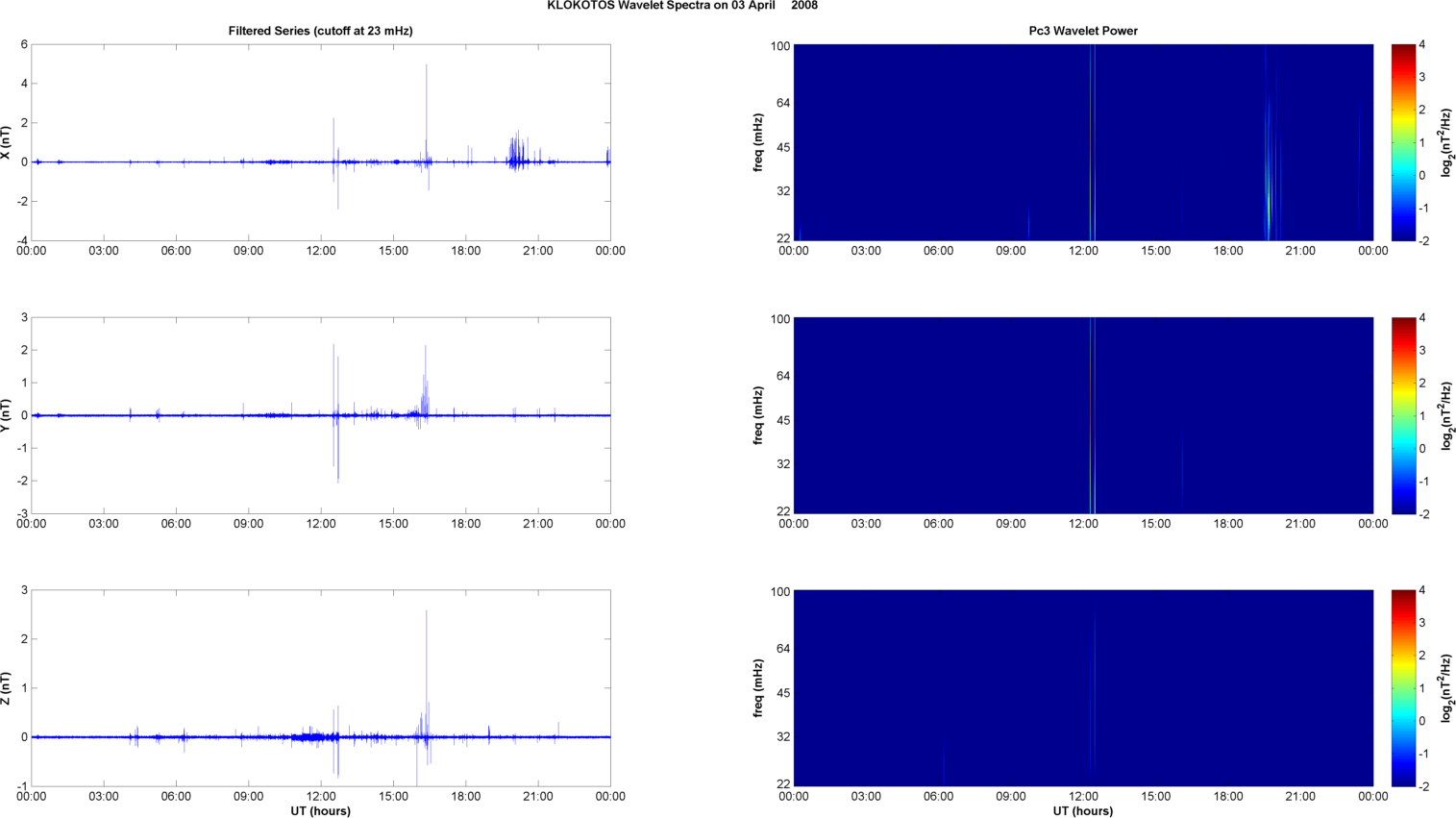Click inside the Z (nT) filtered series plot

click(321, 688)
